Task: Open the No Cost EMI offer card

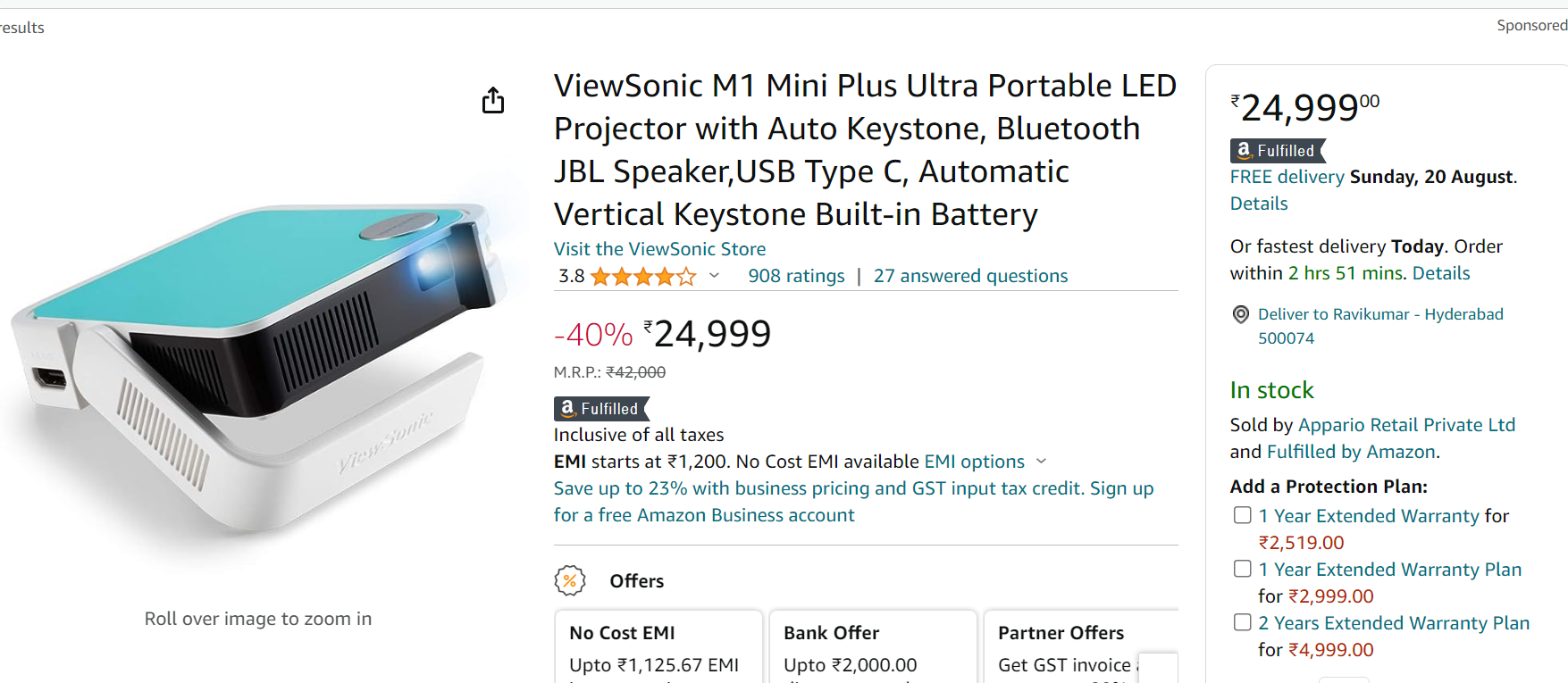Action: pyautogui.click(x=658, y=647)
